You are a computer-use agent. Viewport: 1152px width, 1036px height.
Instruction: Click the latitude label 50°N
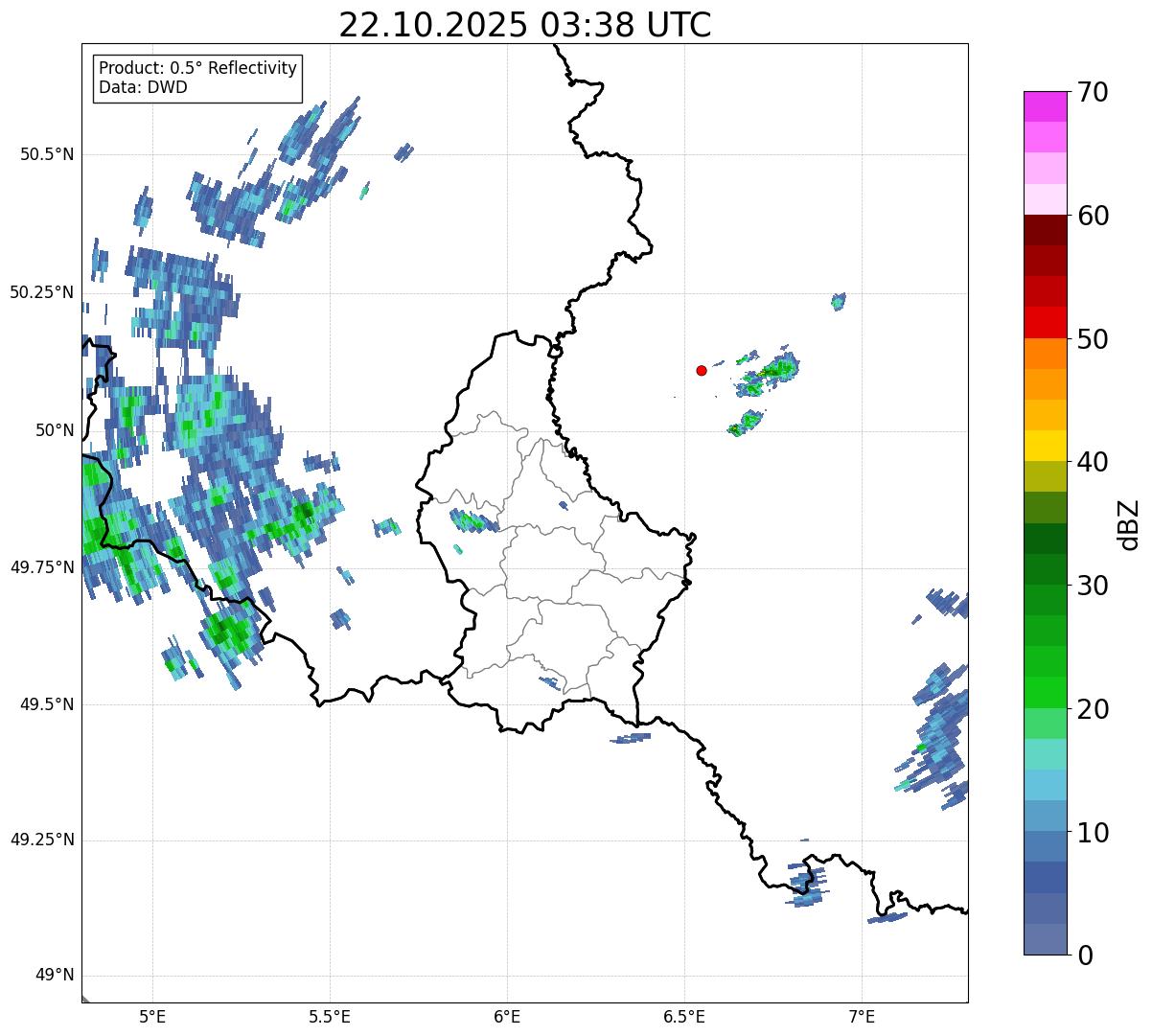56,430
